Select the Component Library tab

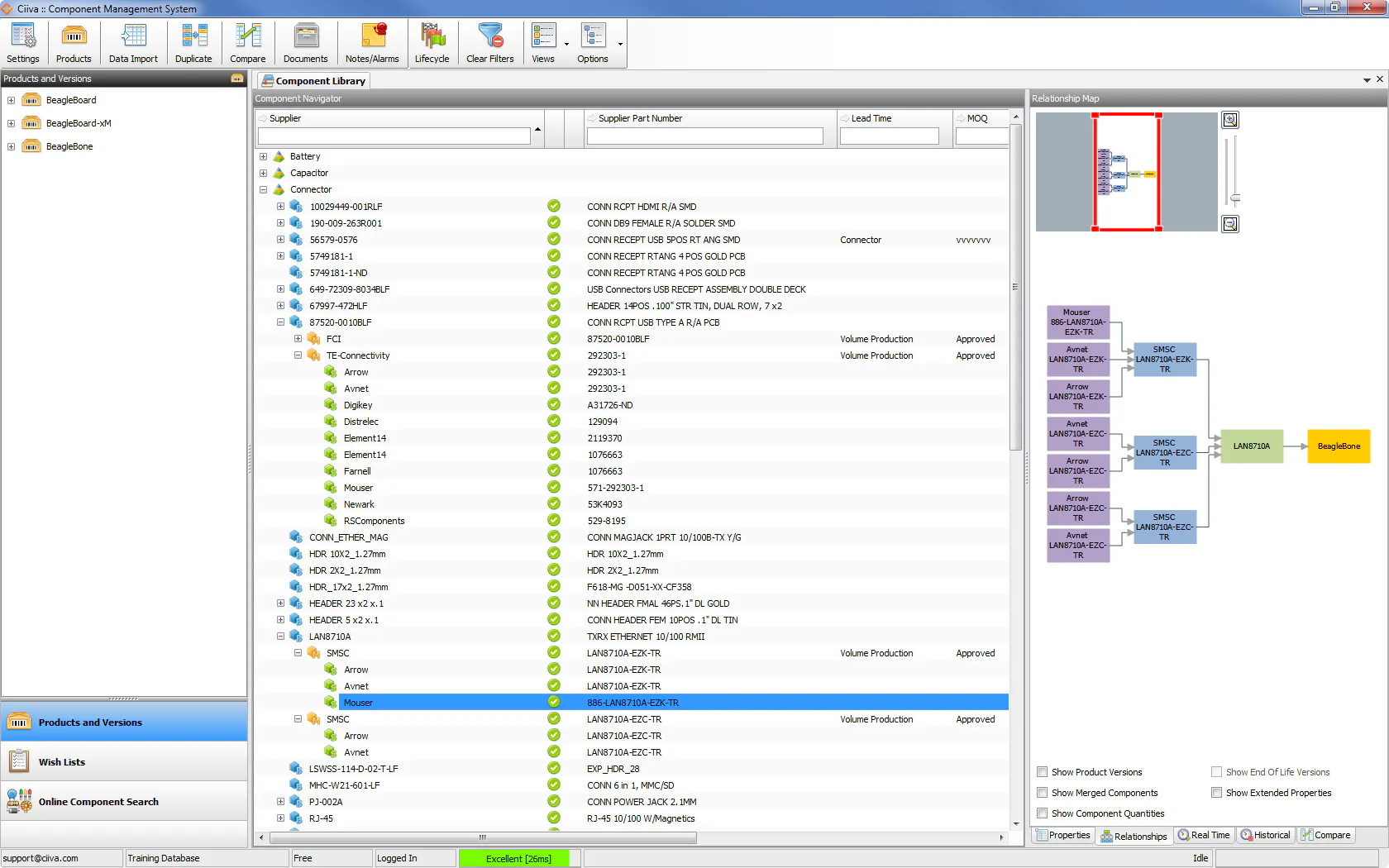[313, 81]
